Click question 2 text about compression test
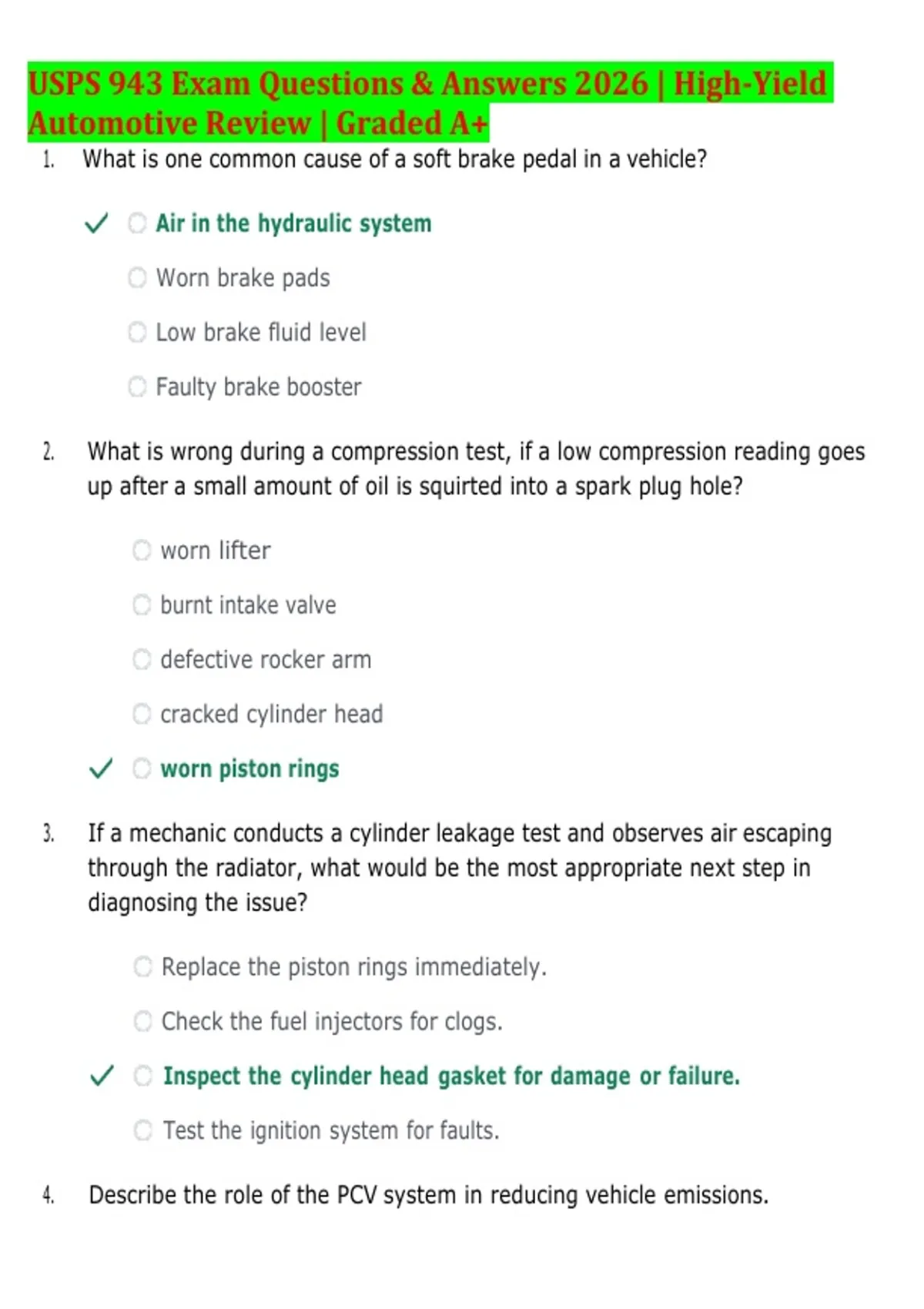The image size is (924, 1309). (476, 468)
